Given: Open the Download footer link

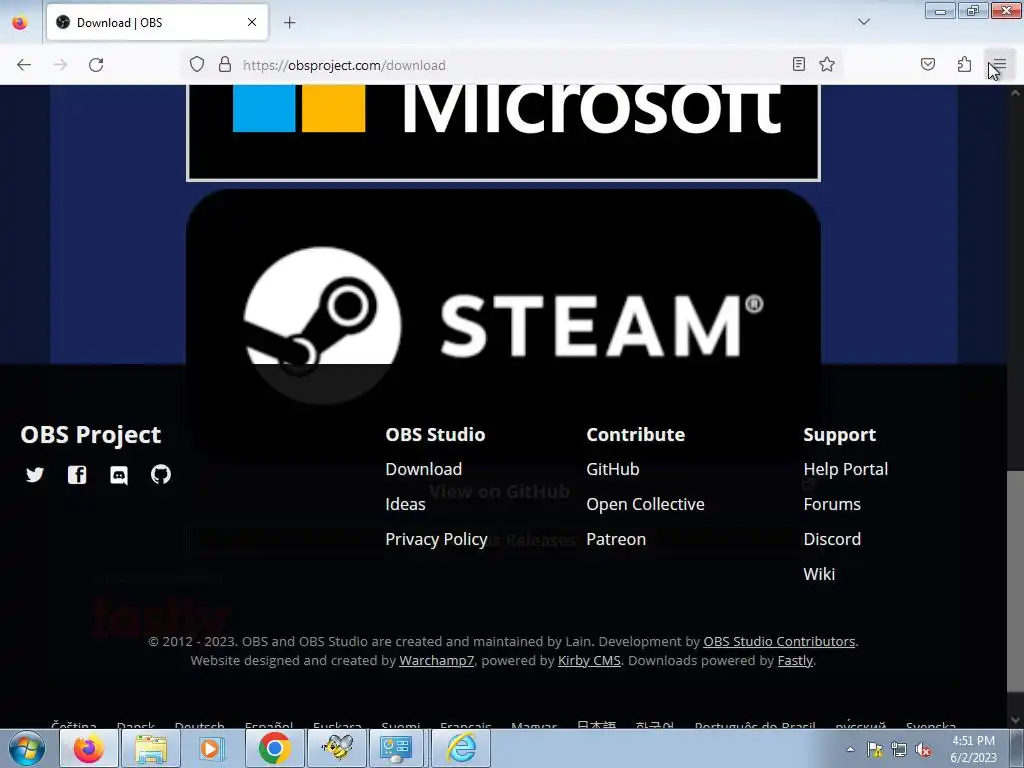Looking at the screenshot, I should click(x=423, y=469).
